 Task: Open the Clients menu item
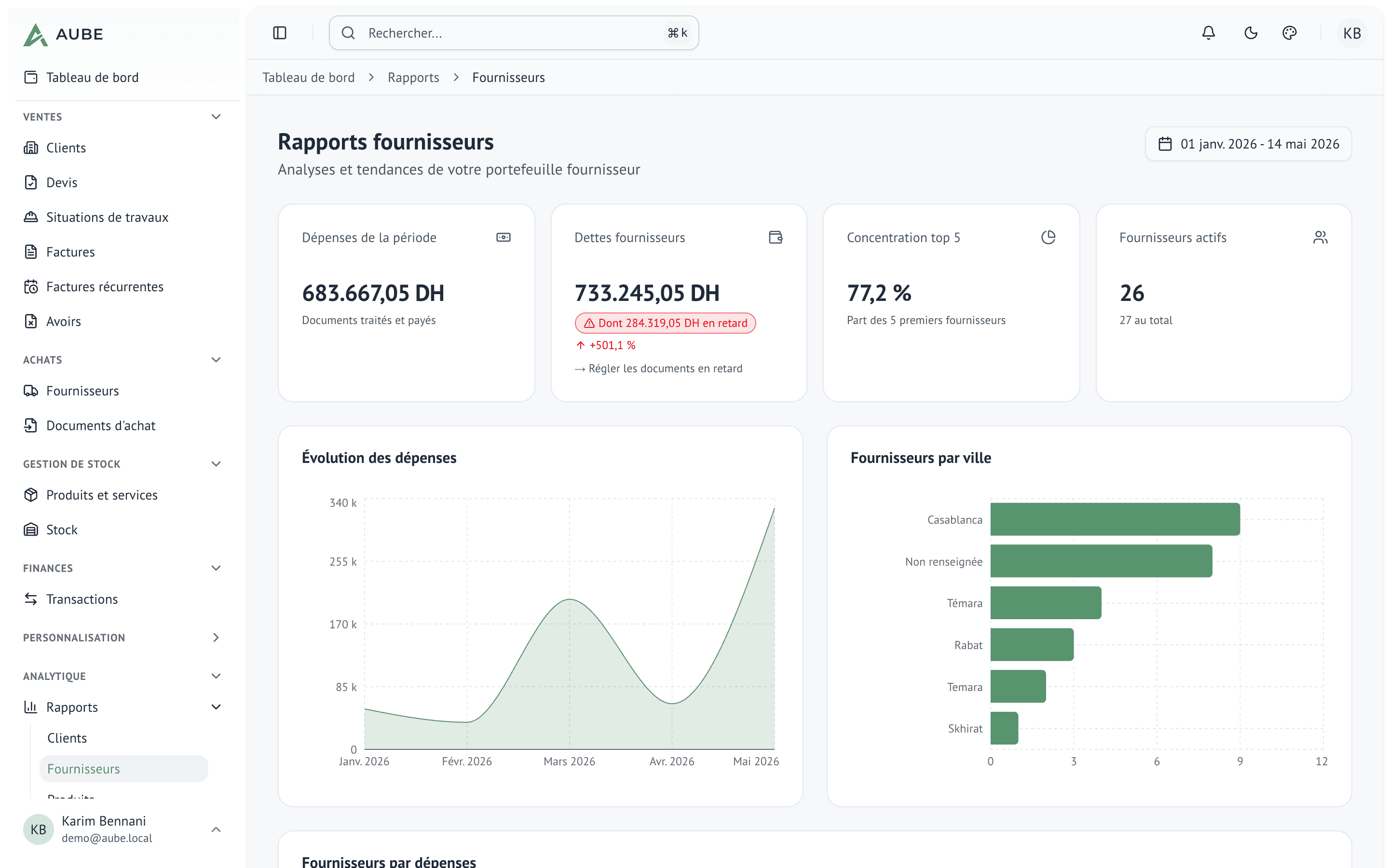coord(123,148)
